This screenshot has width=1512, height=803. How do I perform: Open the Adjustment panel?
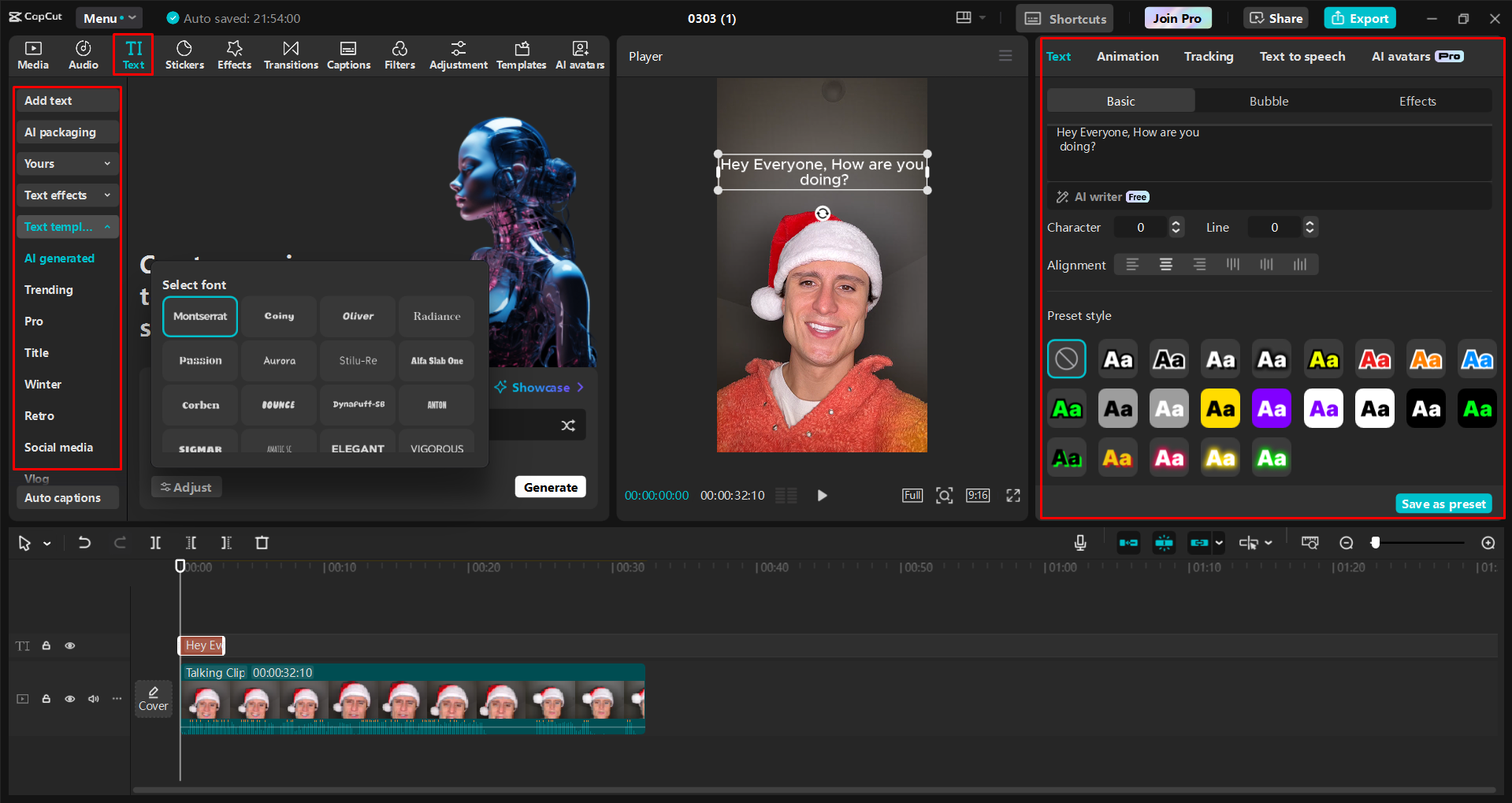coord(458,54)
